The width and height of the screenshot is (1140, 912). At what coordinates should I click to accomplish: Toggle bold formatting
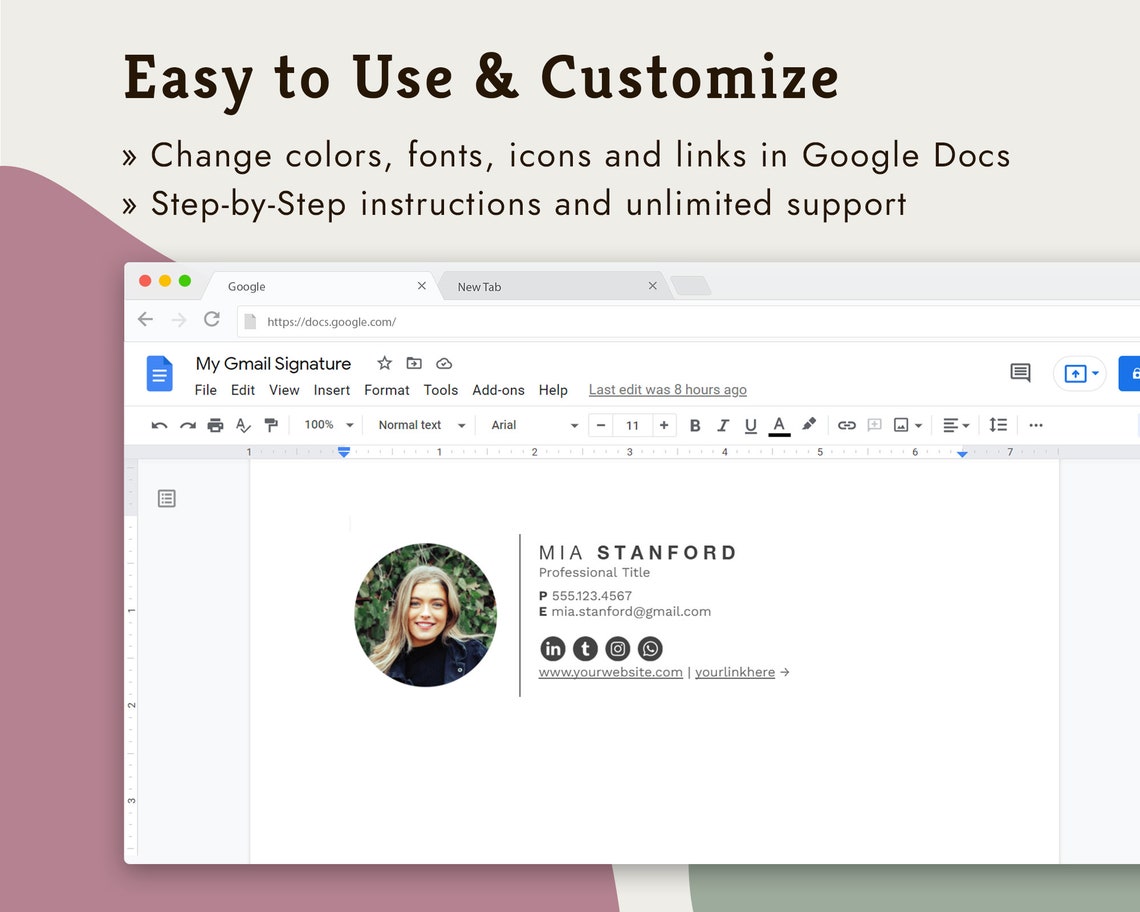tap(695, 425)
